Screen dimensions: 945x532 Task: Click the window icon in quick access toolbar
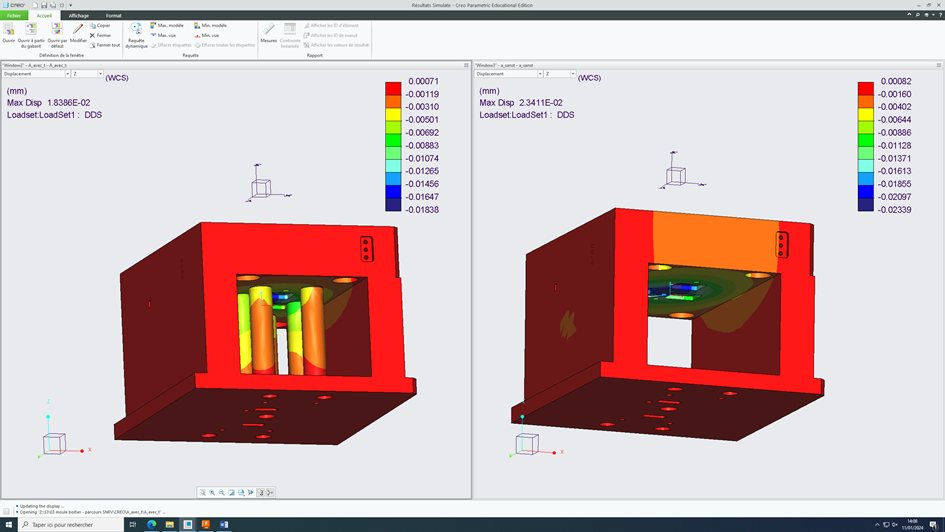(61, 5)
